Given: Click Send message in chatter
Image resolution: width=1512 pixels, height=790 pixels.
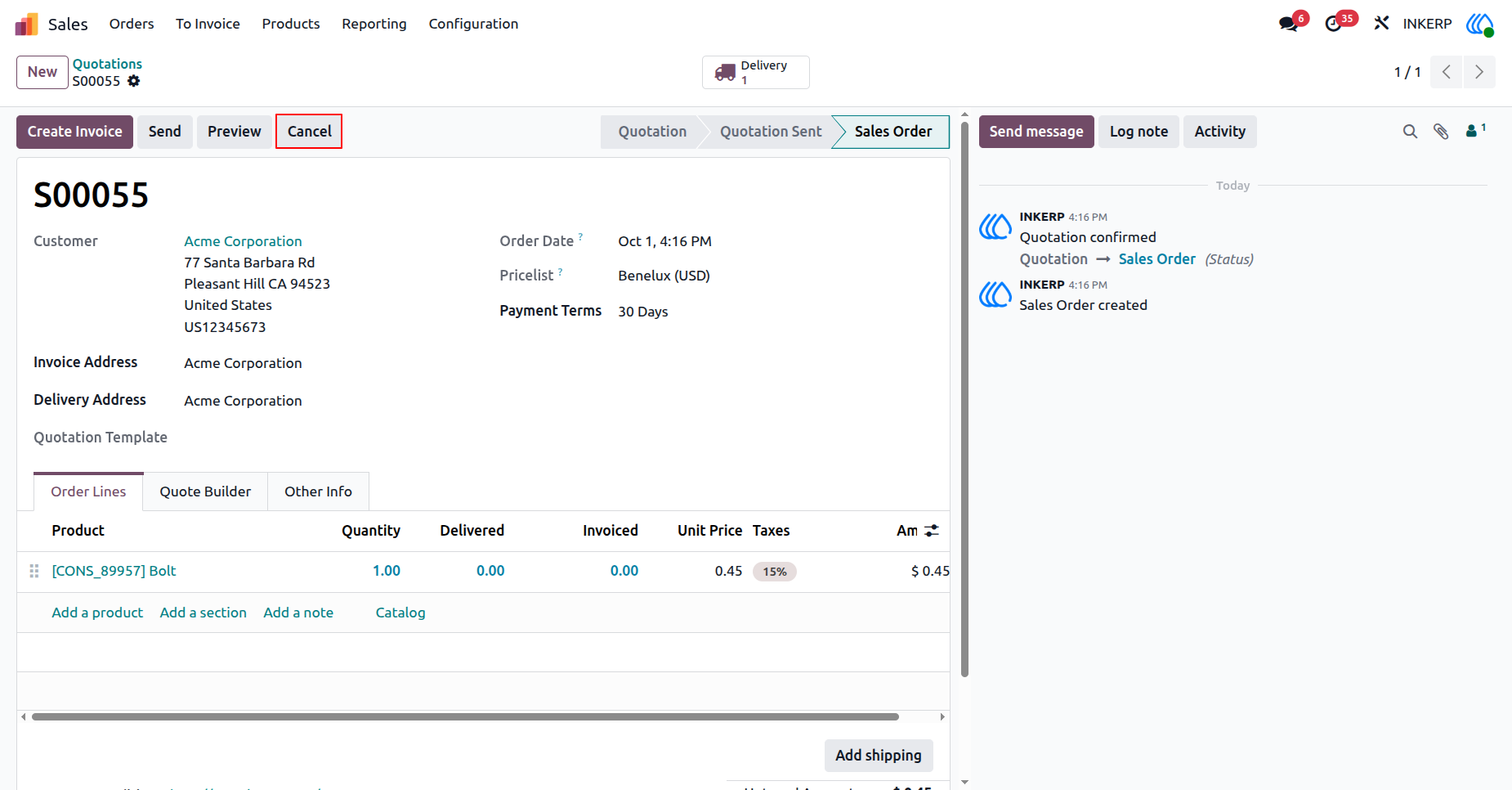Looking at the screenshot, I should (x=1036, y=132).
